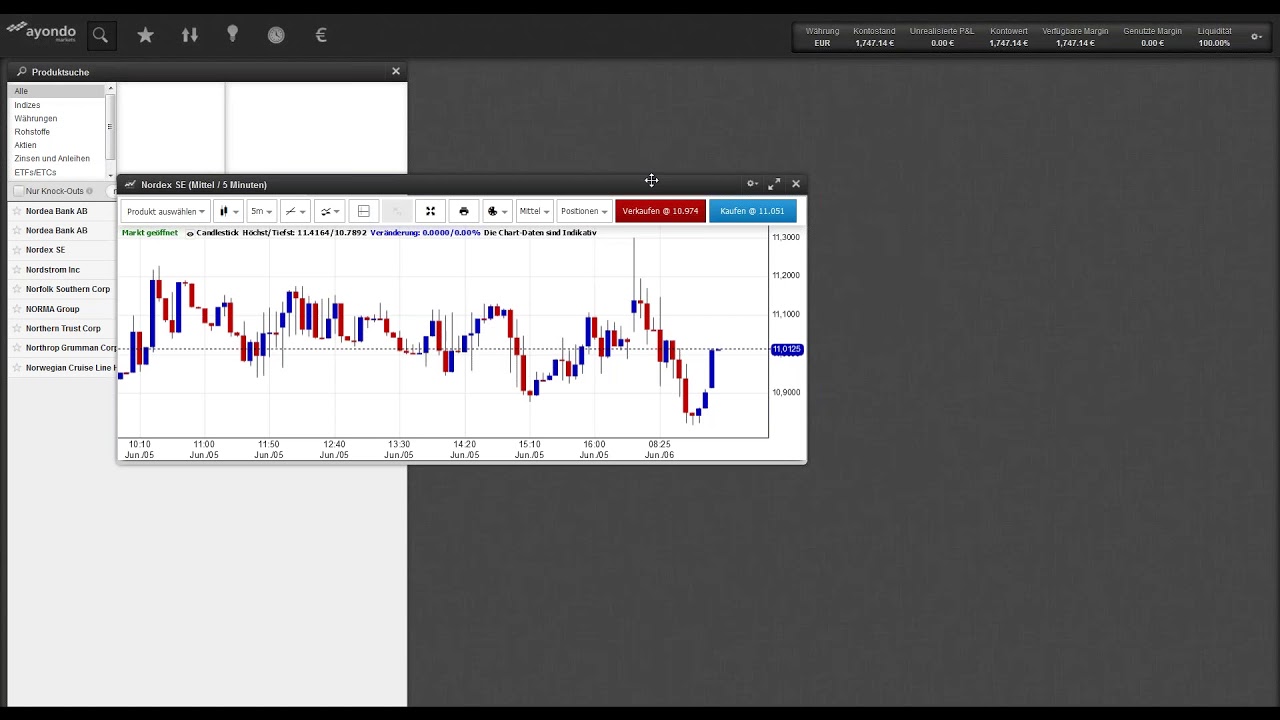
Task: Open chart window settings gear
Action: 752,184
